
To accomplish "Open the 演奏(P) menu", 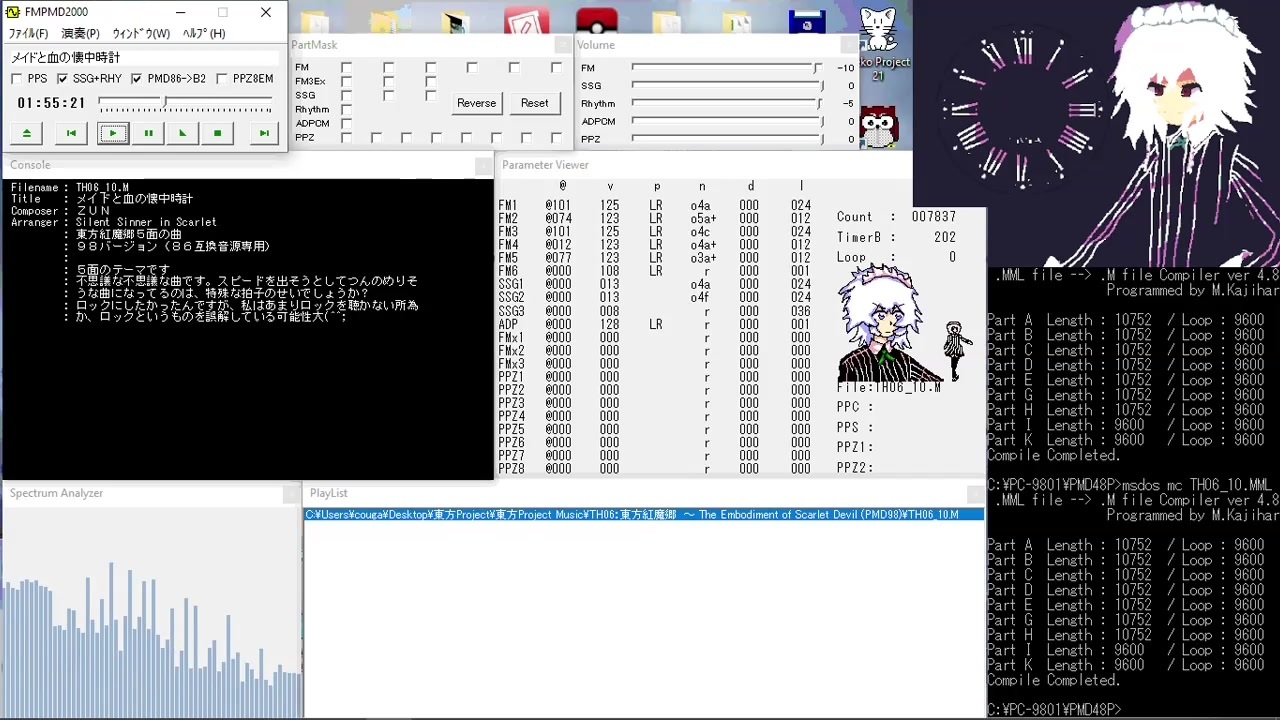I will [x=80, y=34].
